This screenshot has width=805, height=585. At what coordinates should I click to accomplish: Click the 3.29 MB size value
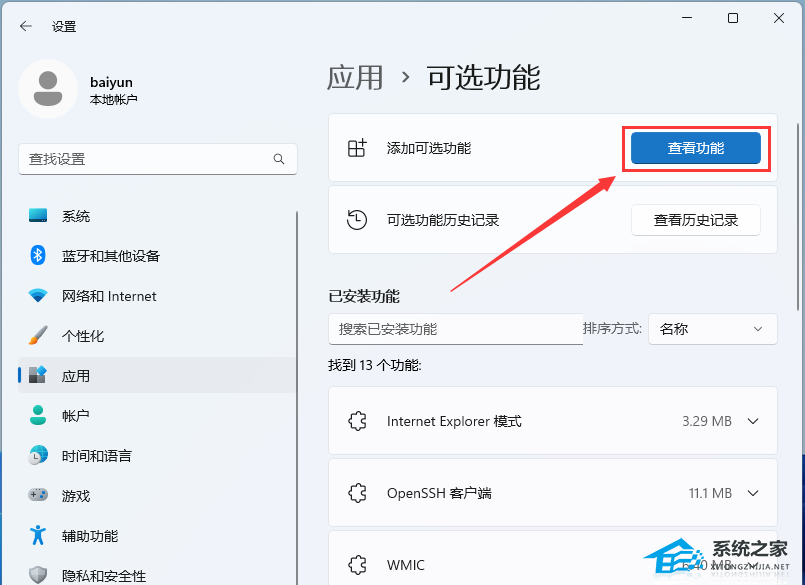click(x=706, y=421)
